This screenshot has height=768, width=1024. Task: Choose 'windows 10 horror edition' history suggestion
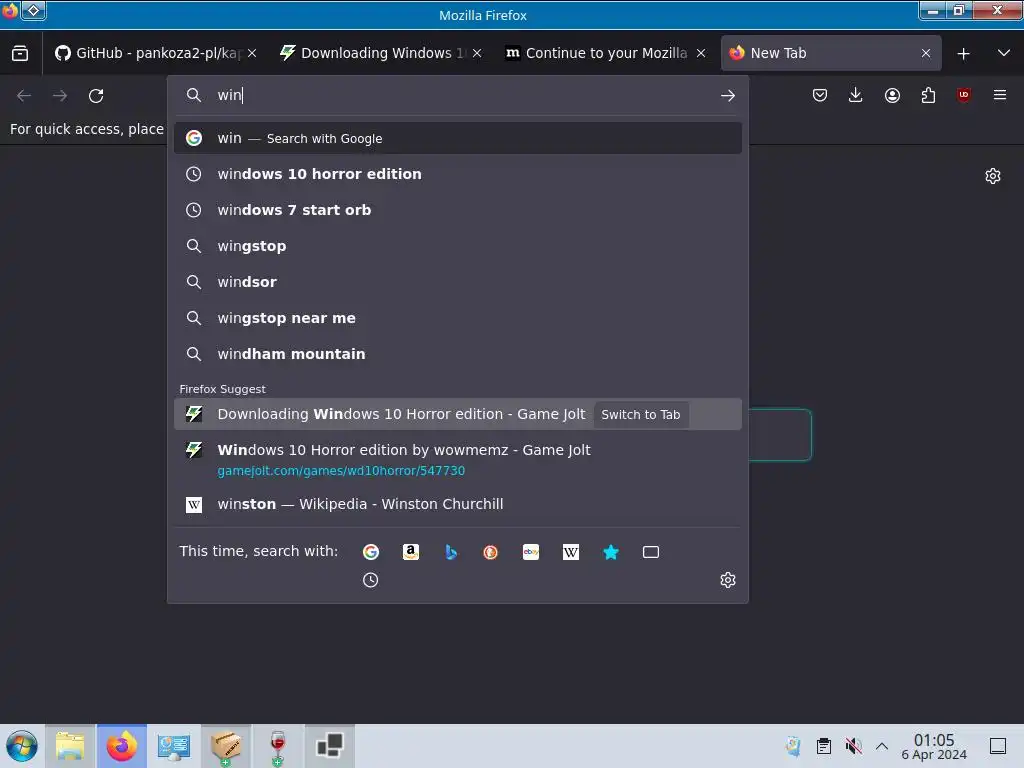(457, 174)
